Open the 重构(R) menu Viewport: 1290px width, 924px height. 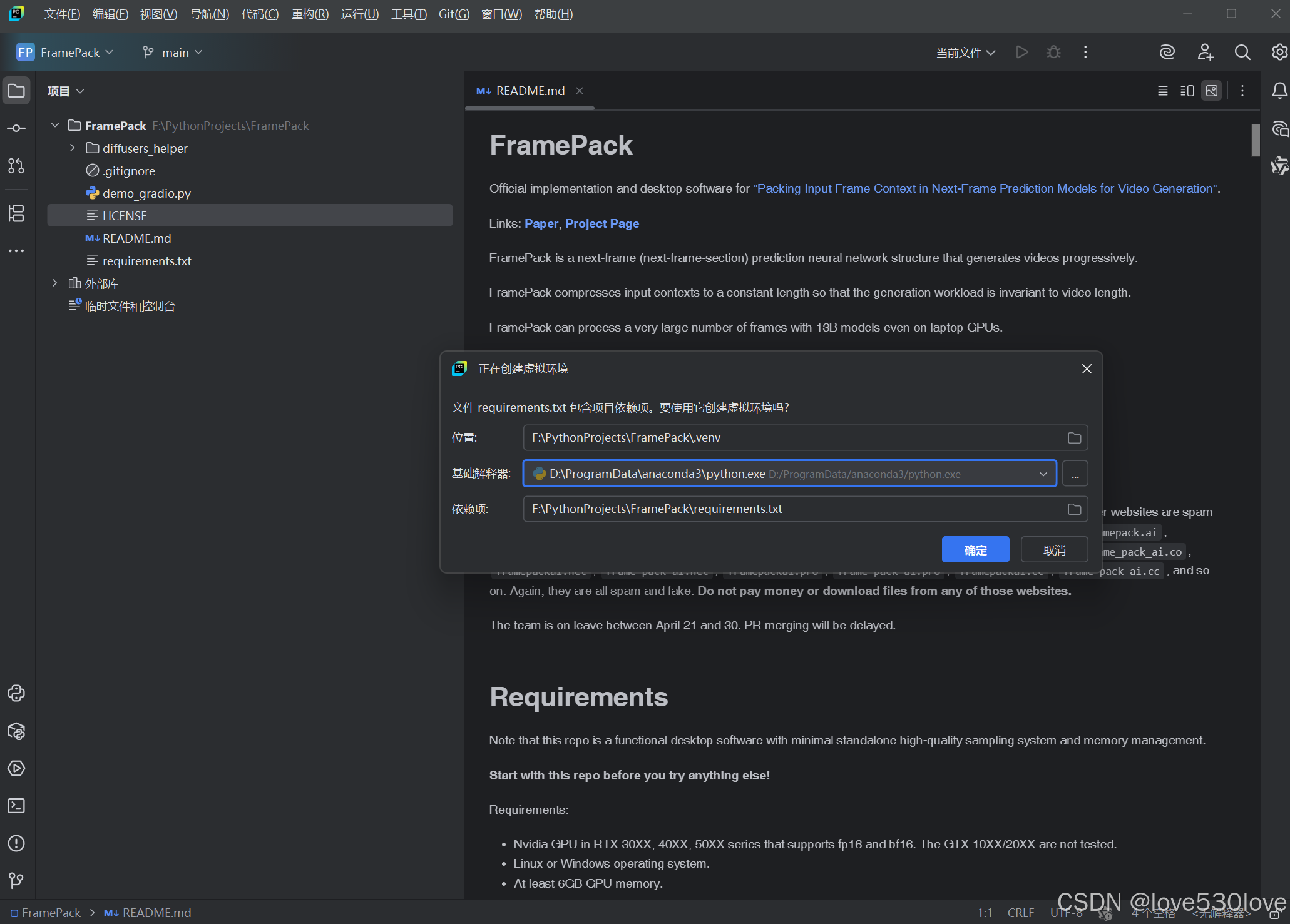310,14
